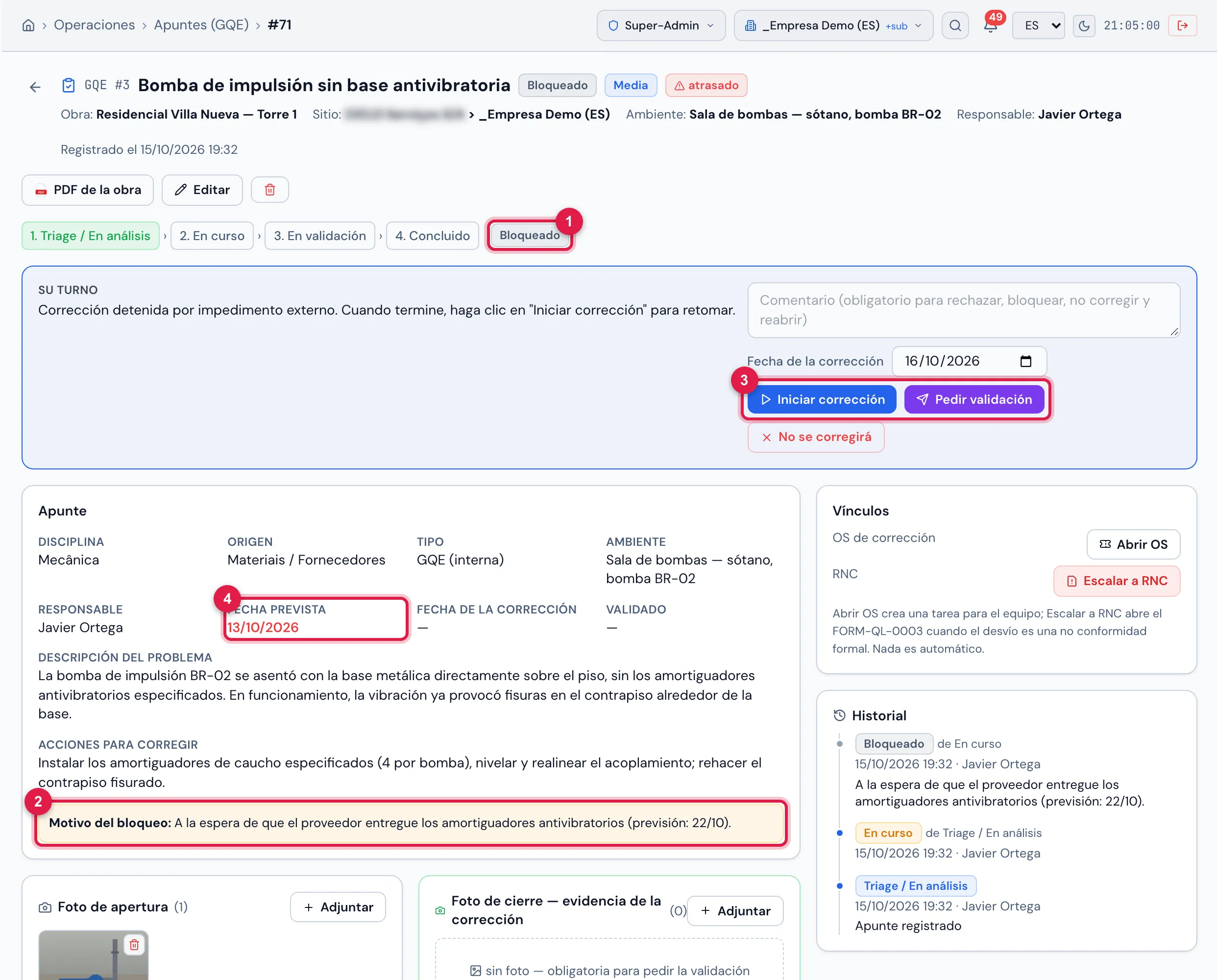This screenshot has width=1217, height=980.
Task: Select step 1. Triage / En análisis
Action: point(90,235)
